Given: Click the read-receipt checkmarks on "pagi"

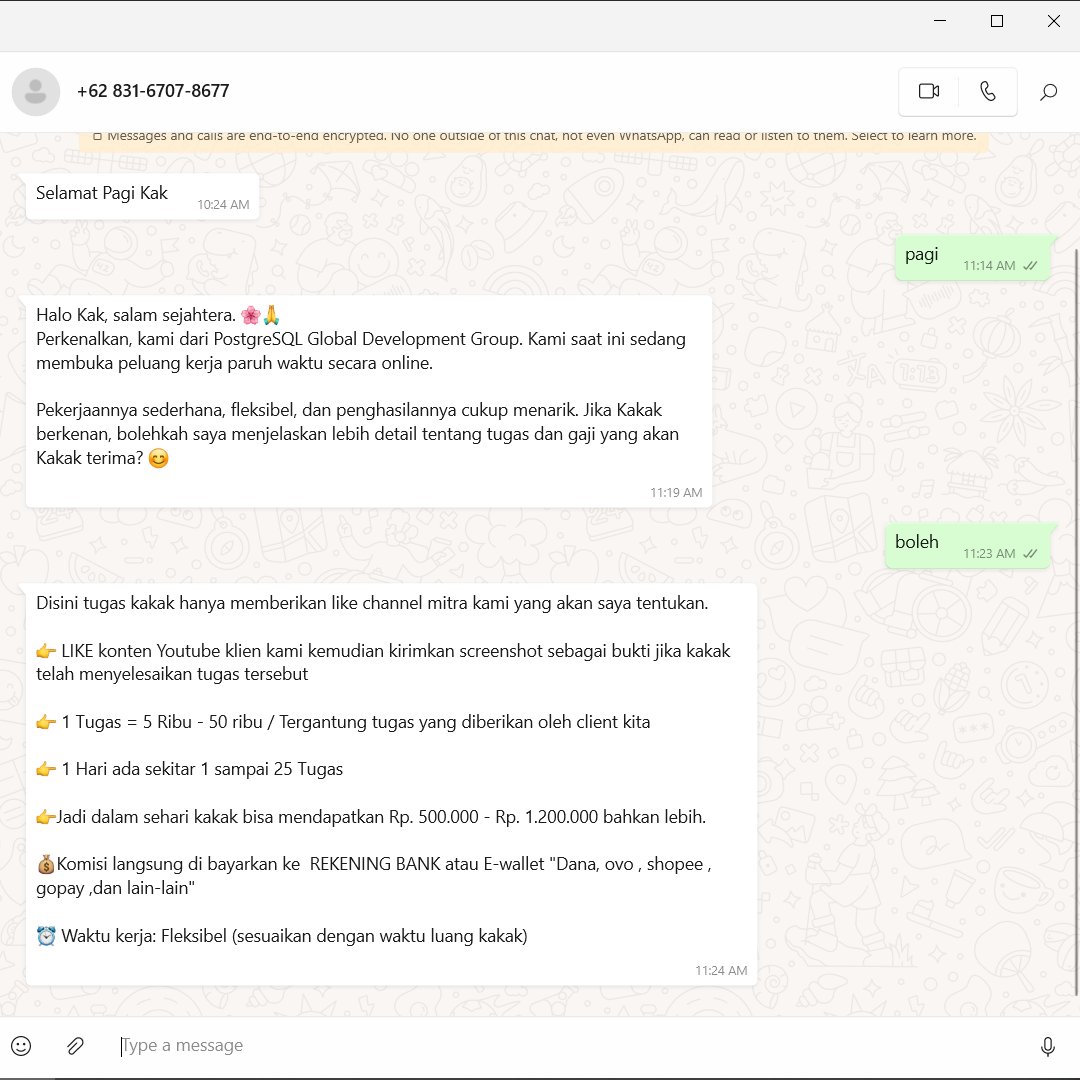Looking at the screenshot, I should point(1030,266).
